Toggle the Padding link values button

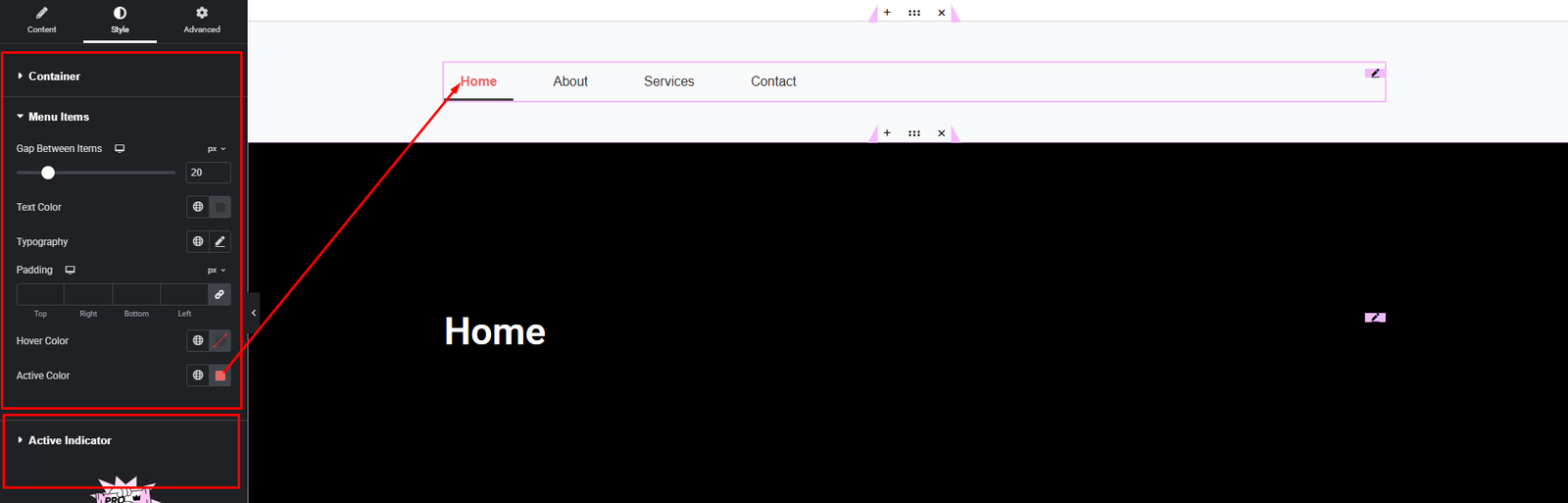(x=220, y=294)
